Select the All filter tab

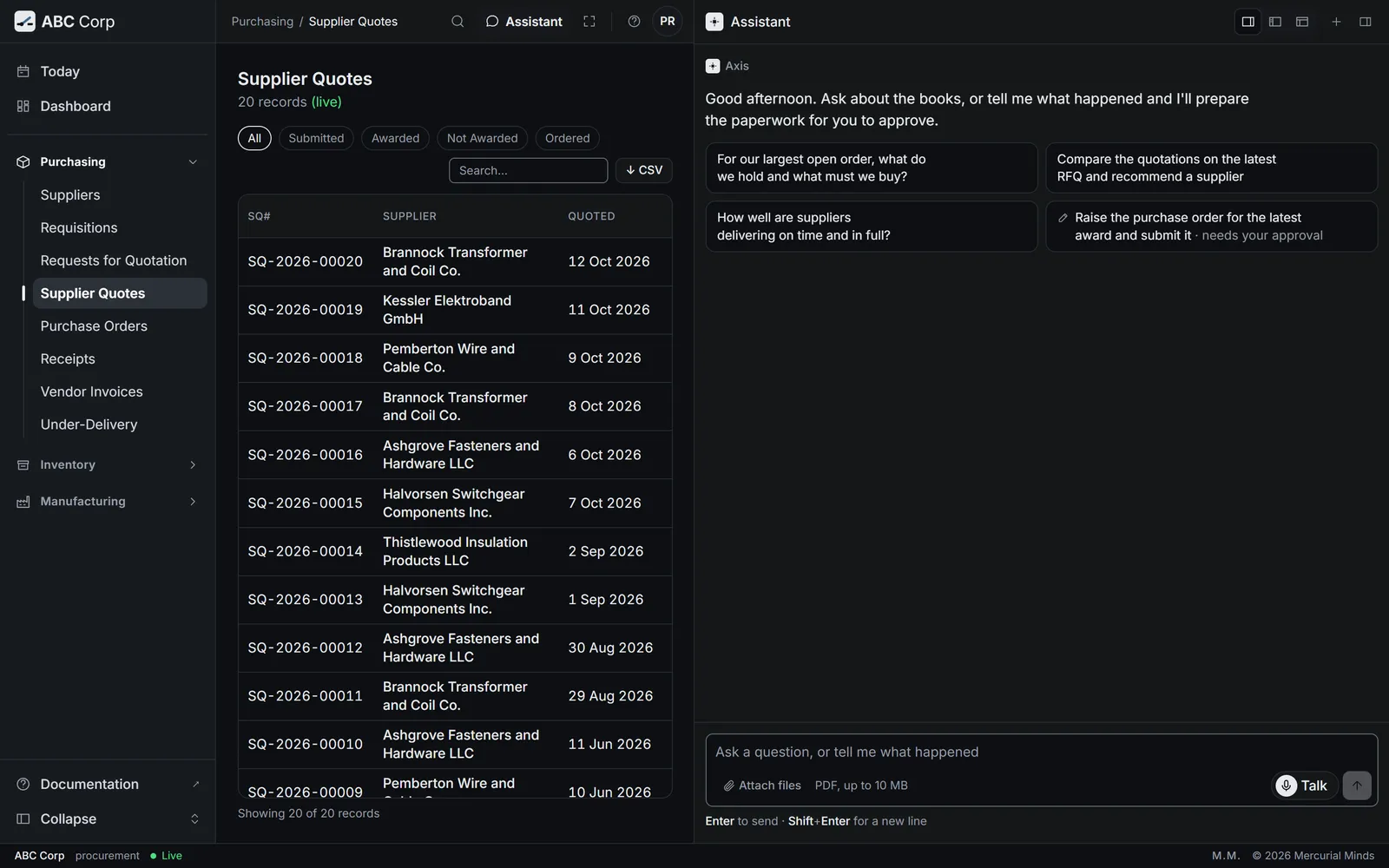[254, 138]
